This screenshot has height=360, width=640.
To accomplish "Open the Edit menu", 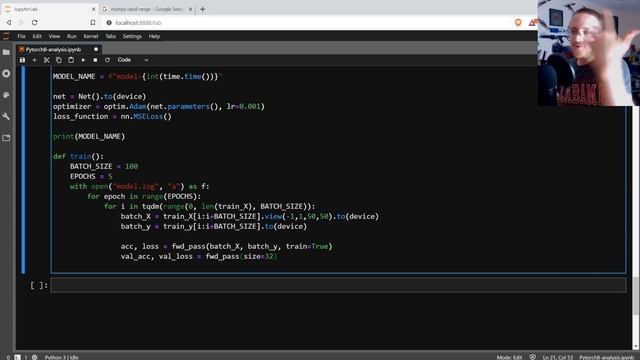I will pos(37,36).
